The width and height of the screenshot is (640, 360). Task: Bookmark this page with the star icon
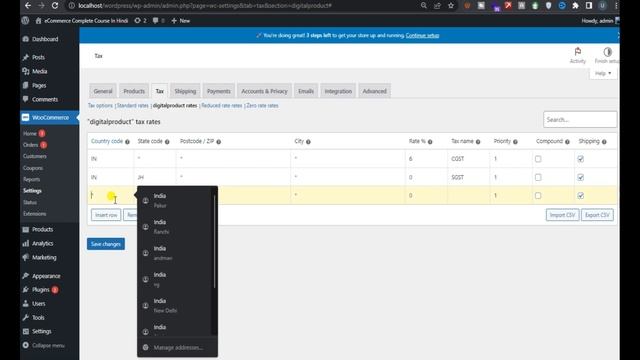click(x=451, y=6)
